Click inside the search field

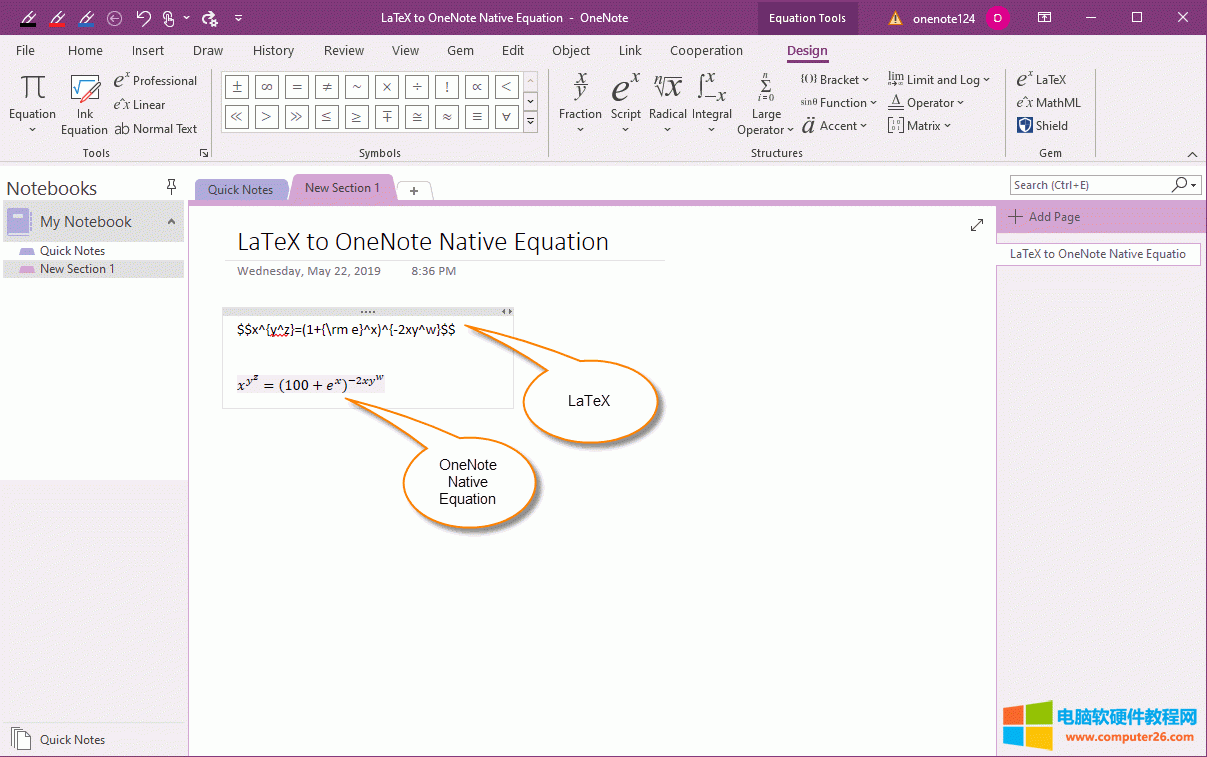[1090, 184]
